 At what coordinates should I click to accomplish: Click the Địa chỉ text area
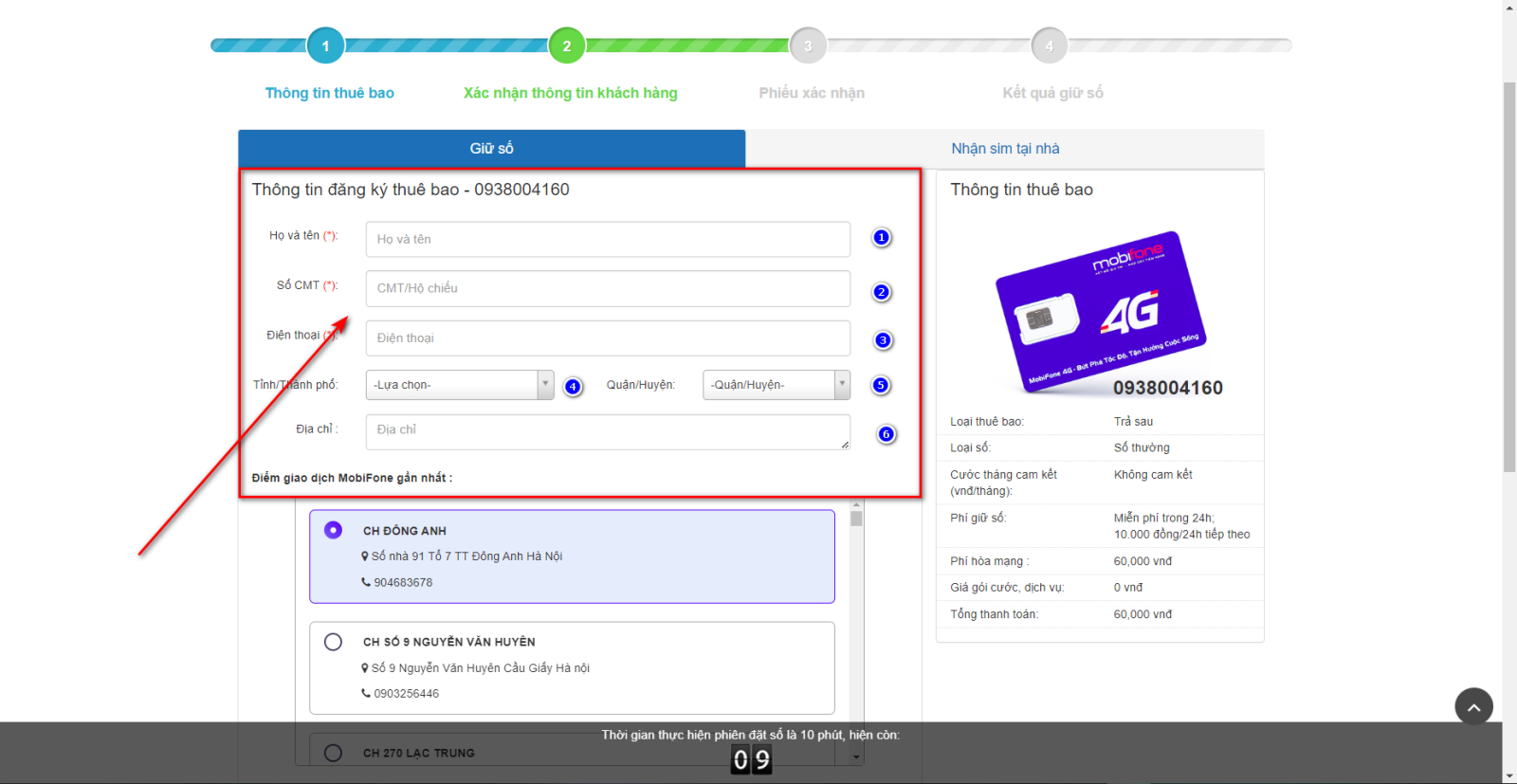coord(608,431)
